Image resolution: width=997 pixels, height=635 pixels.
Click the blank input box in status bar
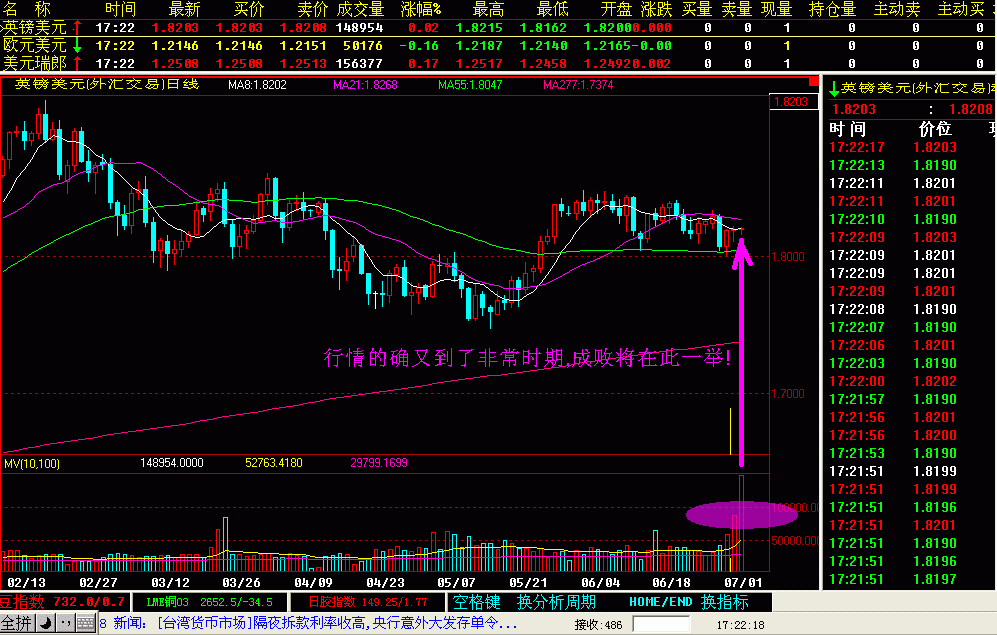[x=661, y=624]
